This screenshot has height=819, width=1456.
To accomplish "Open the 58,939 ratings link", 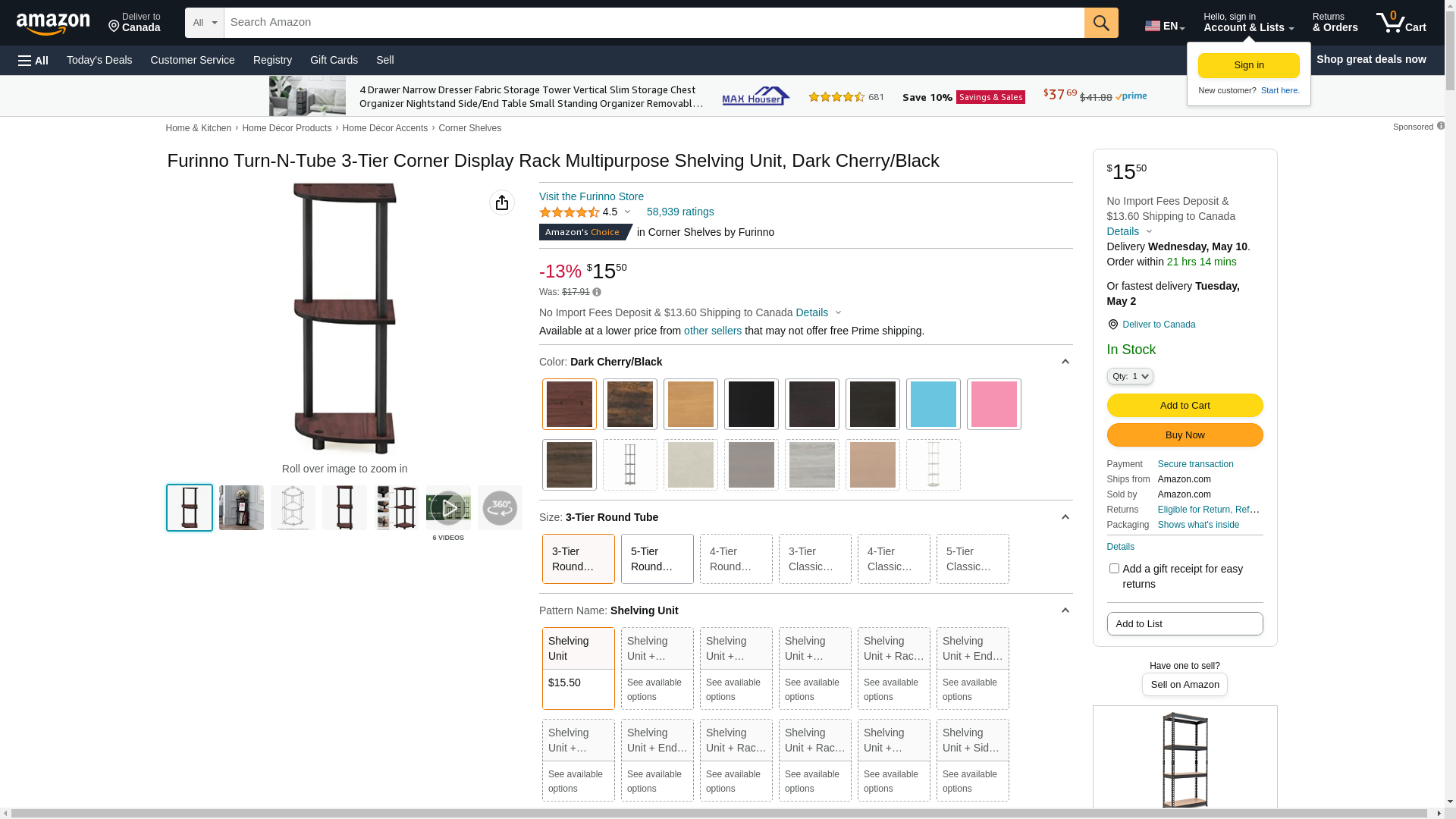I will (679, 212).
